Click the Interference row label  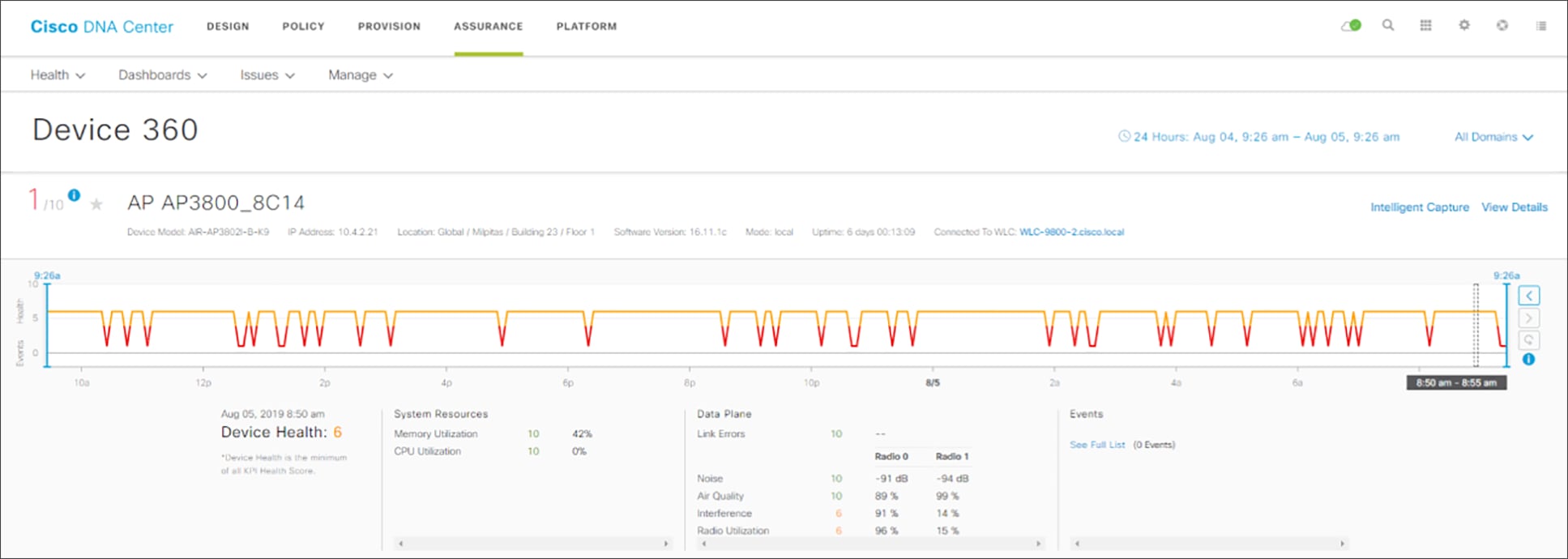(x=724, y=514)
